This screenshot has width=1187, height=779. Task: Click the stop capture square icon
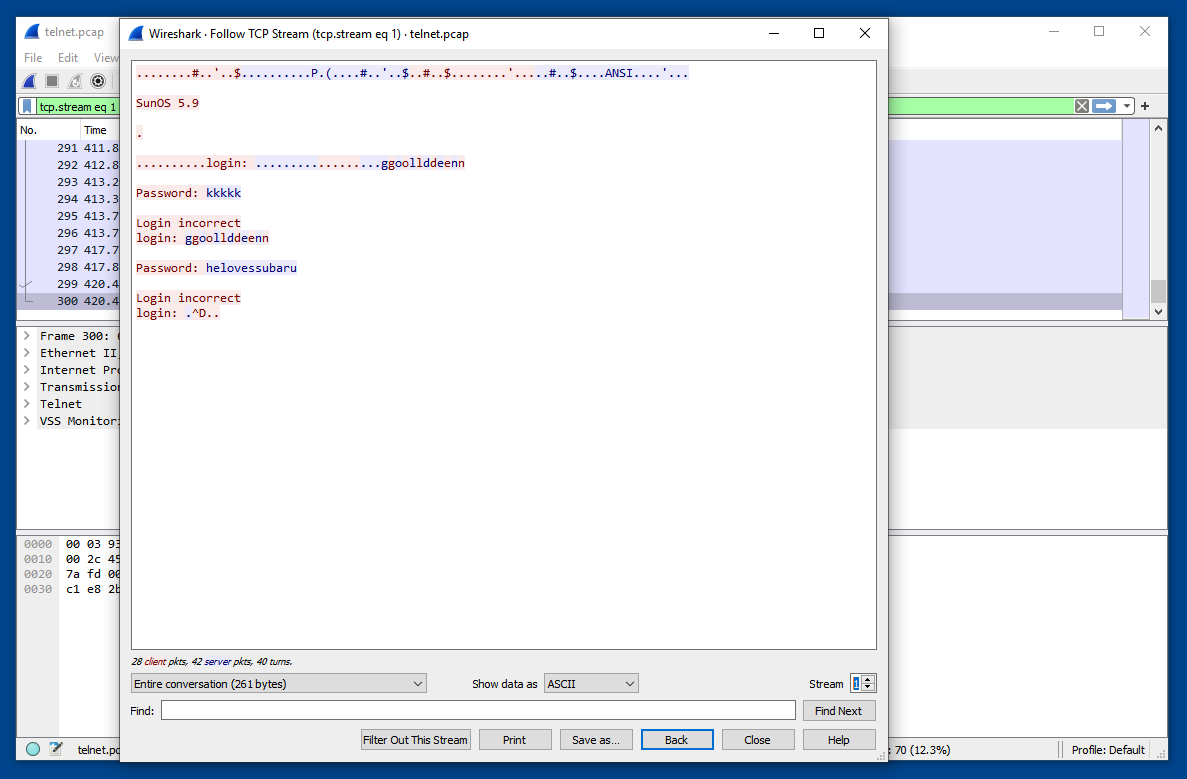pyautogui.click(x=52, y=81)
